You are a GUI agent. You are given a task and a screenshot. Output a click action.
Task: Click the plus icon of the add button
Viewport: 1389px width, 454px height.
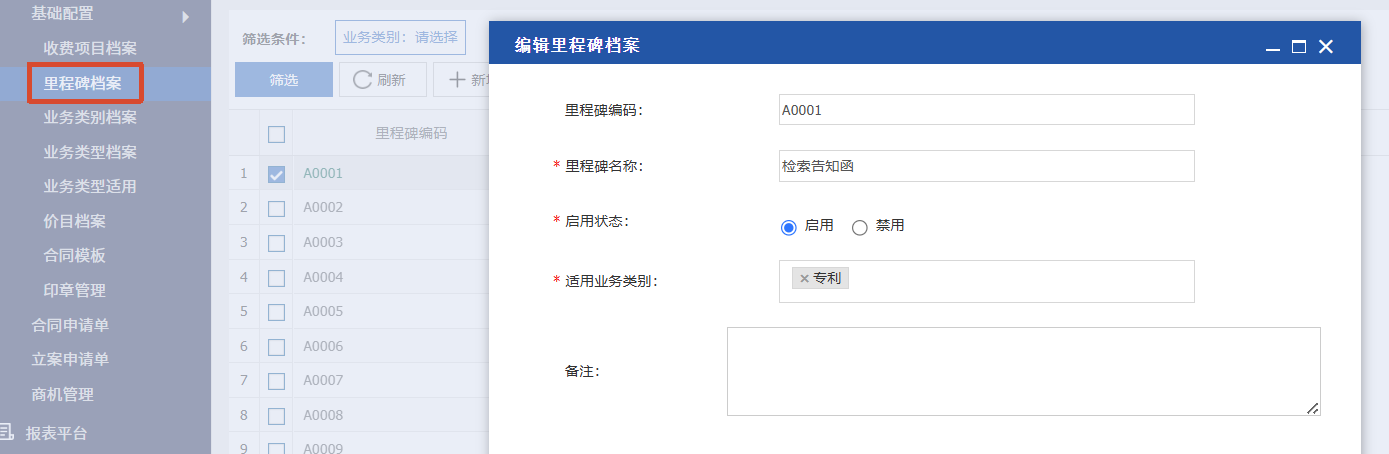(x=458, y=80)
